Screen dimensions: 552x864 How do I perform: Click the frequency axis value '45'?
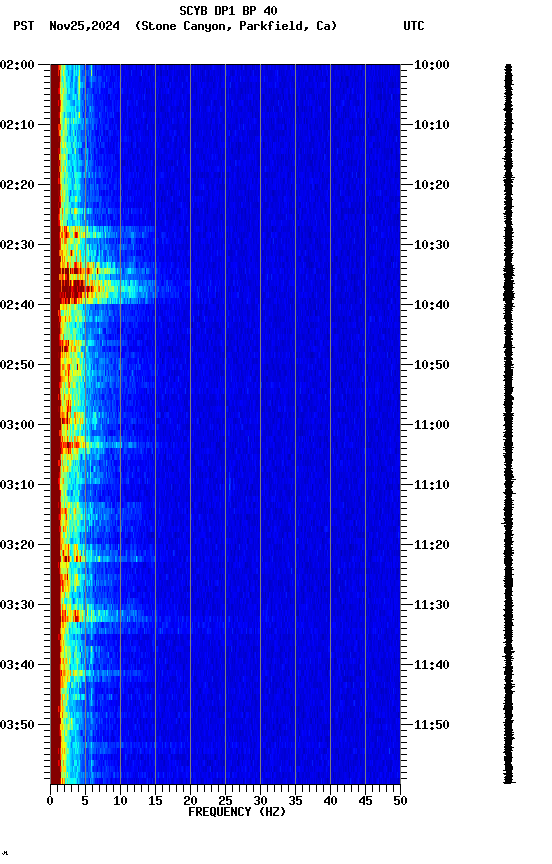click(x=365, y=801)
